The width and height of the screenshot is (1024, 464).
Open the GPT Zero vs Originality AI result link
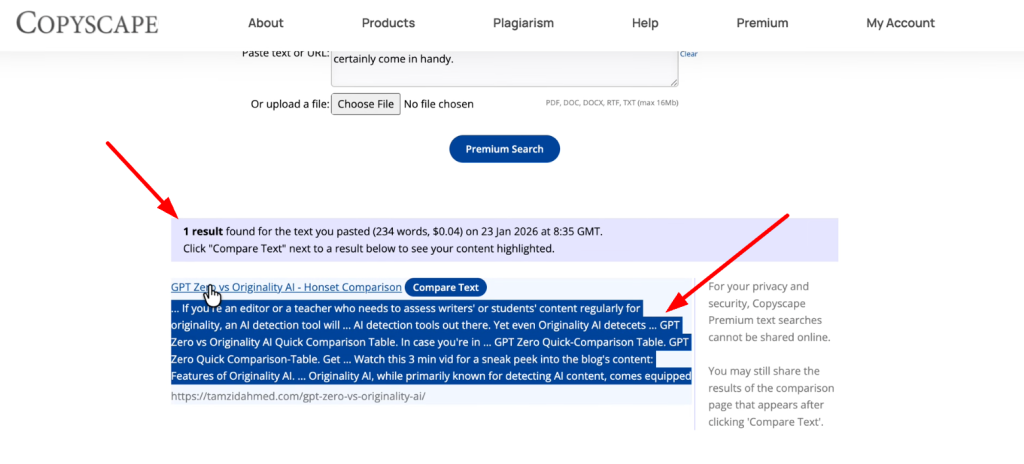[x=286, y=288]
